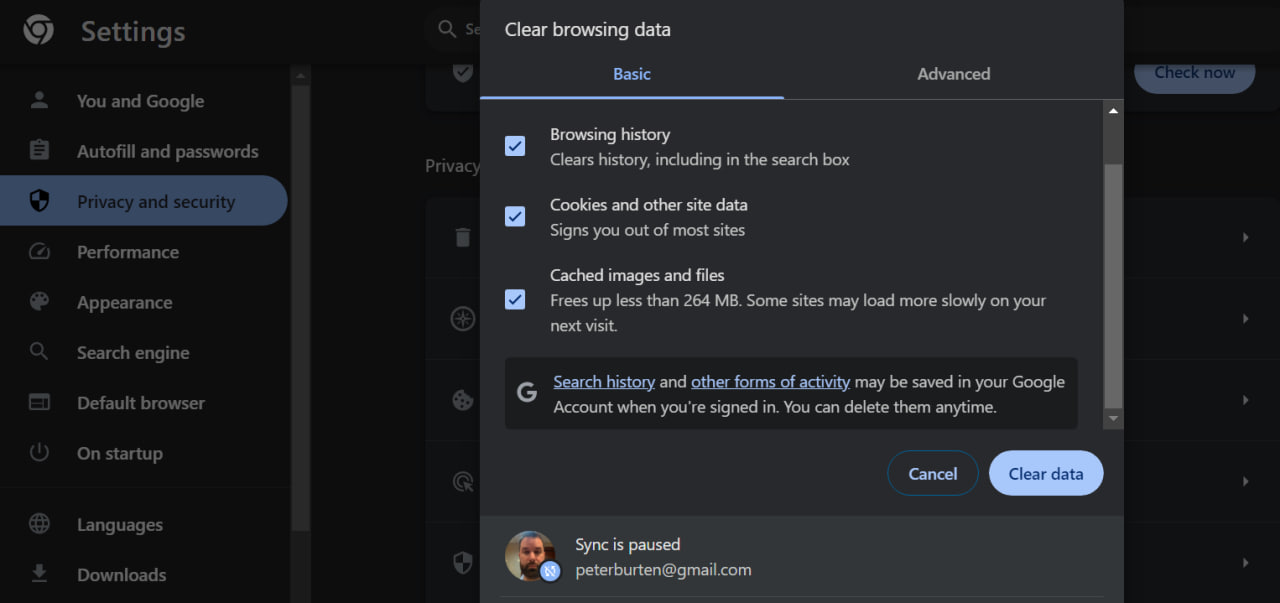
Task: Click the Clear data button
Action: click(x=1045, y=473)
